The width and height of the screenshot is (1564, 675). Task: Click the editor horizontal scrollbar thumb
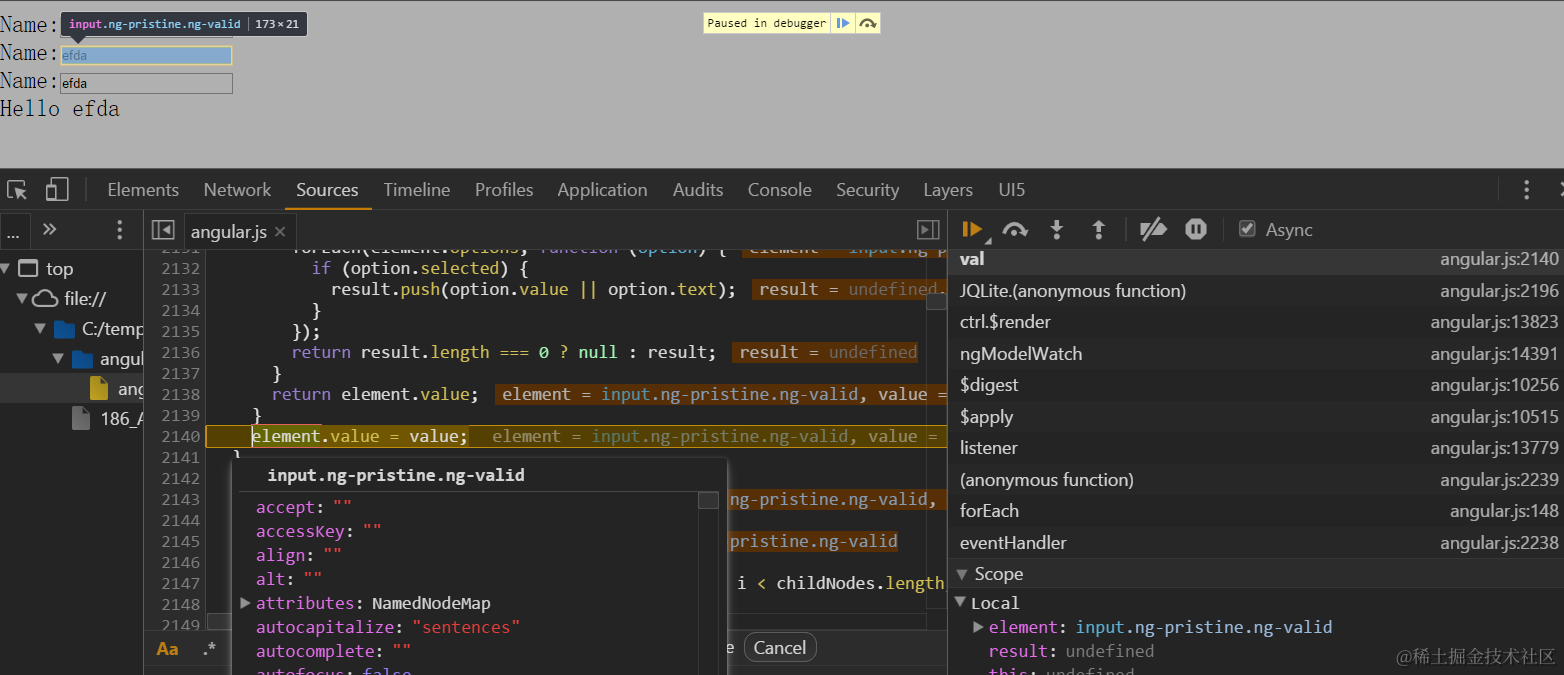[220, 621]
